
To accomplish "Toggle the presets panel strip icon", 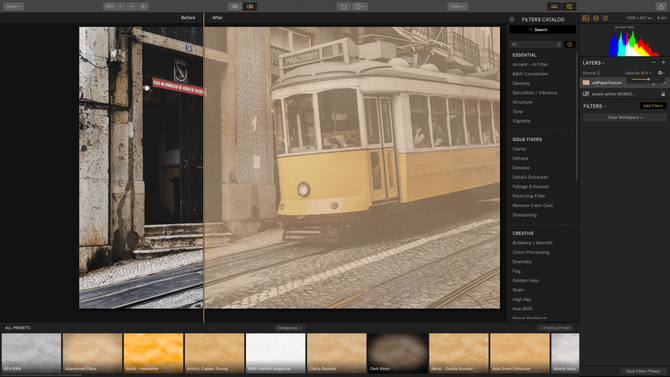I will point(554,6).
